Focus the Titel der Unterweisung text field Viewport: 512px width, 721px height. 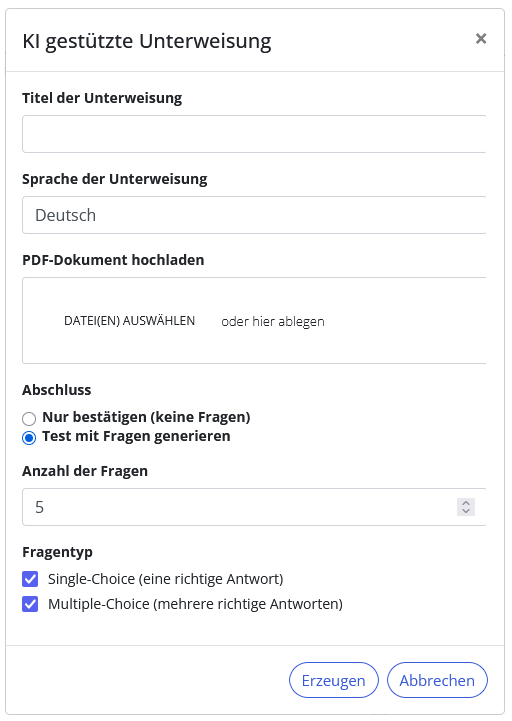coord(254,134)
